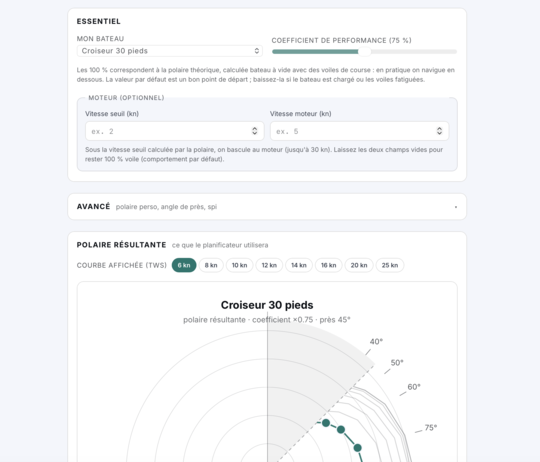Click the first green polar data point
The width and height of the screenshot is (540, 462).
coord(326,423)
